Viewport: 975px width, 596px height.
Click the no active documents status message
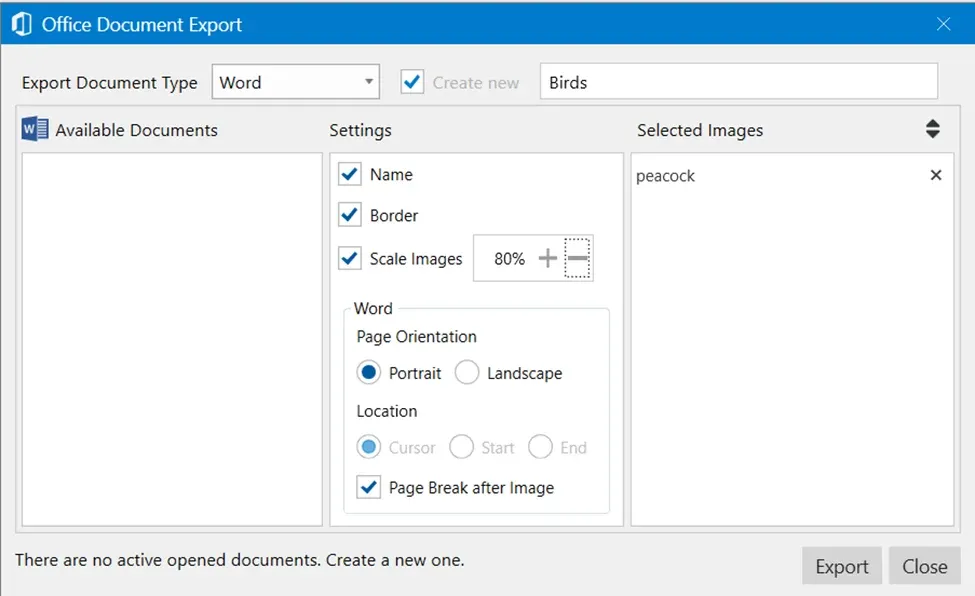239,560
